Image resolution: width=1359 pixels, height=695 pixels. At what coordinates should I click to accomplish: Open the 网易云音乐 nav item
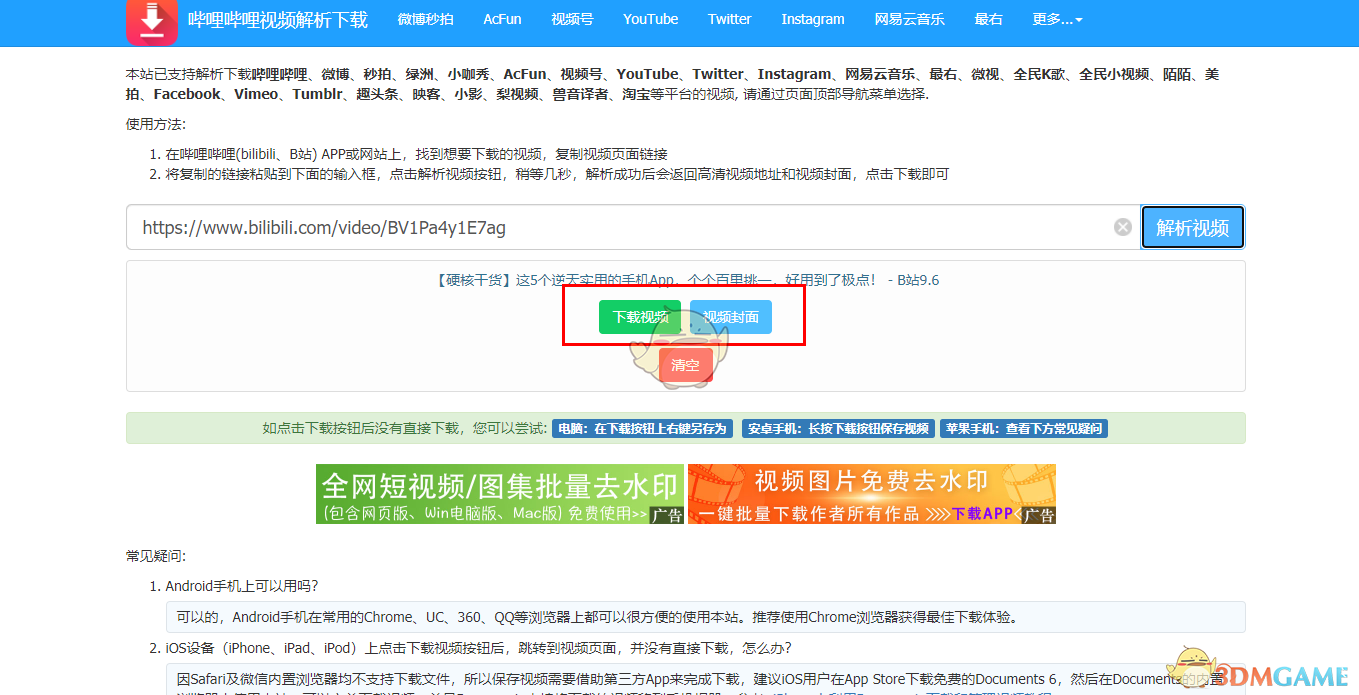tap(909, 19)
